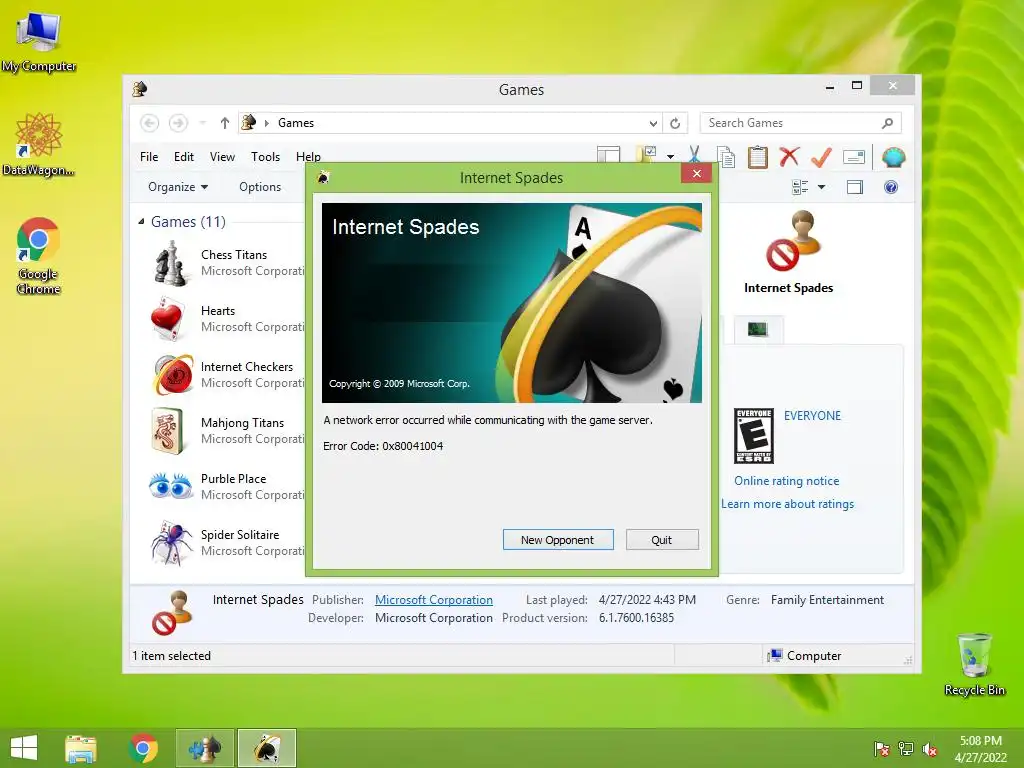
Task: Click the Chess Titans chess pieces icon
Action: coord(171,263)
